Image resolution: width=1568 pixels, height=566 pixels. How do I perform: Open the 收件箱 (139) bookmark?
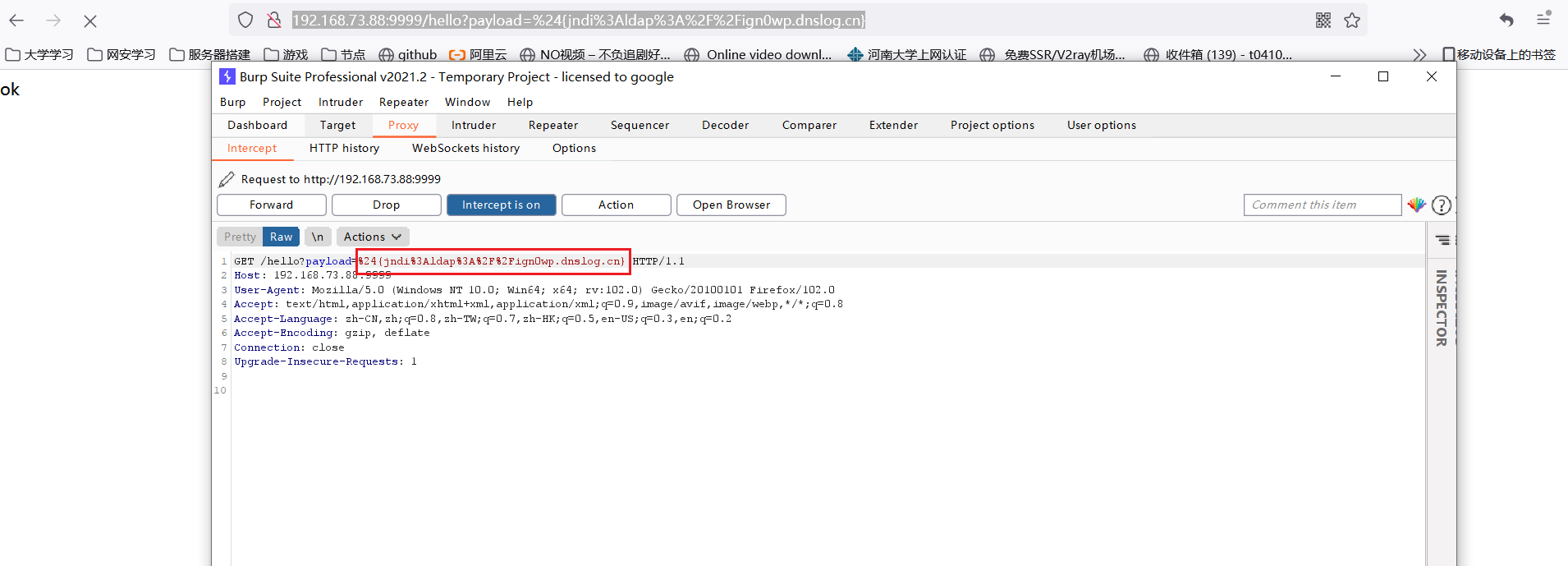(1218, 55)
